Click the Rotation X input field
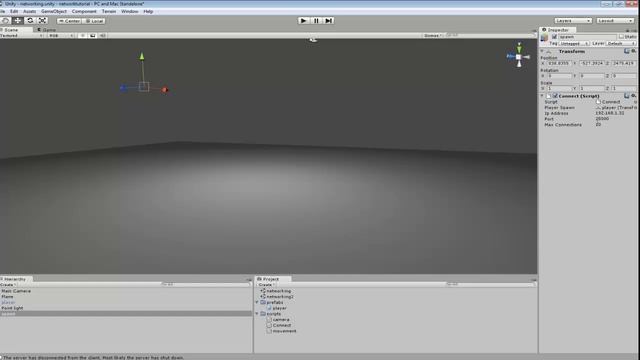 point(559,76)
